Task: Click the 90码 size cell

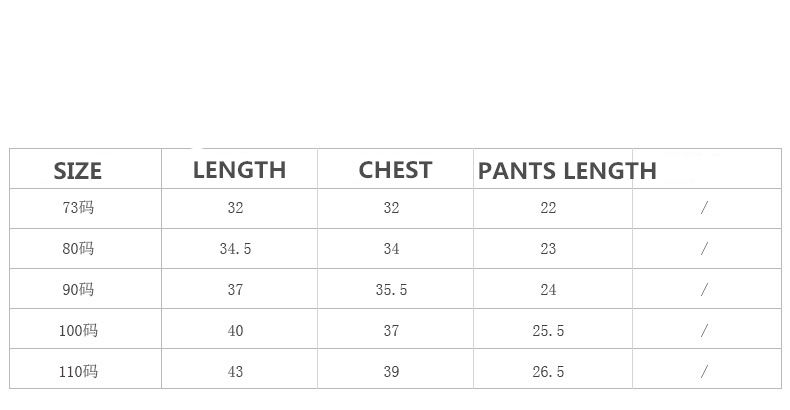Action: pyautogui.click(x=78, y=290)
